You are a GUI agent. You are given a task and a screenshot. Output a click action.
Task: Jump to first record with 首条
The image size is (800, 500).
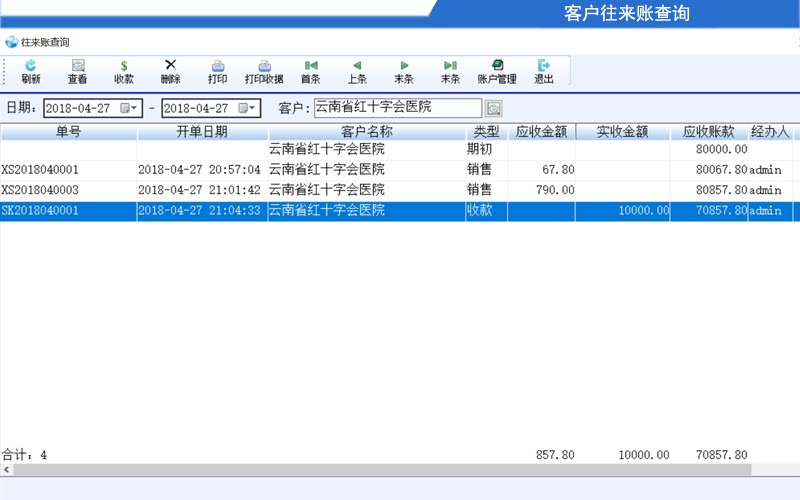(311, 71)
